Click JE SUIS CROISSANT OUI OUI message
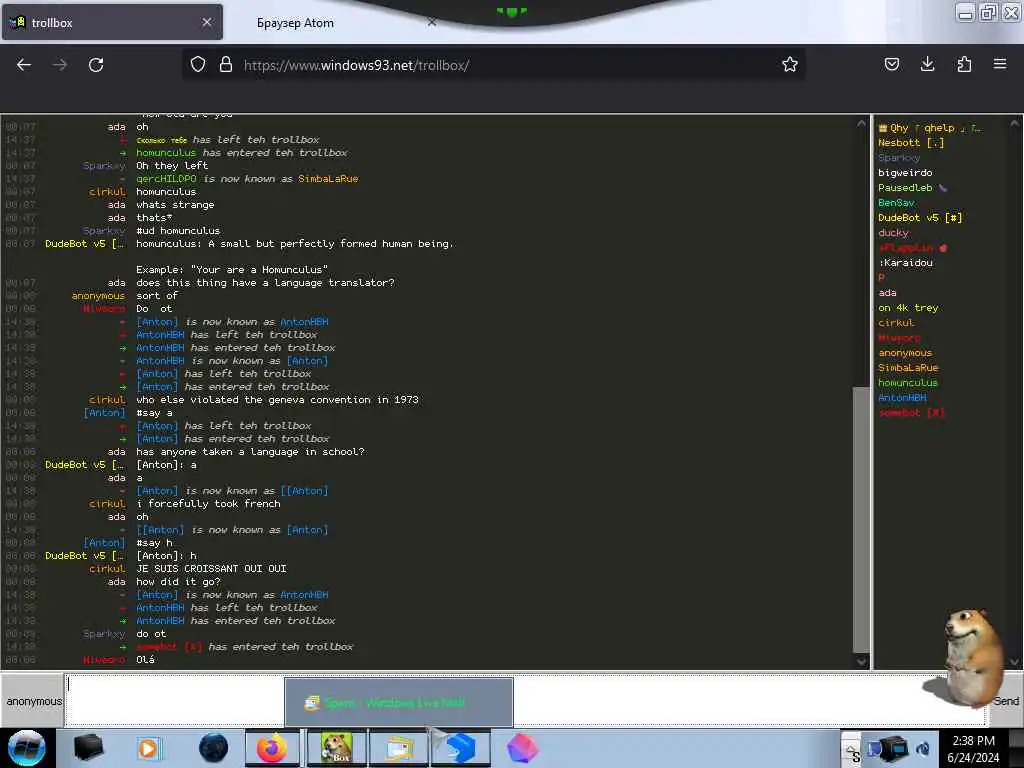 [211, 569]
